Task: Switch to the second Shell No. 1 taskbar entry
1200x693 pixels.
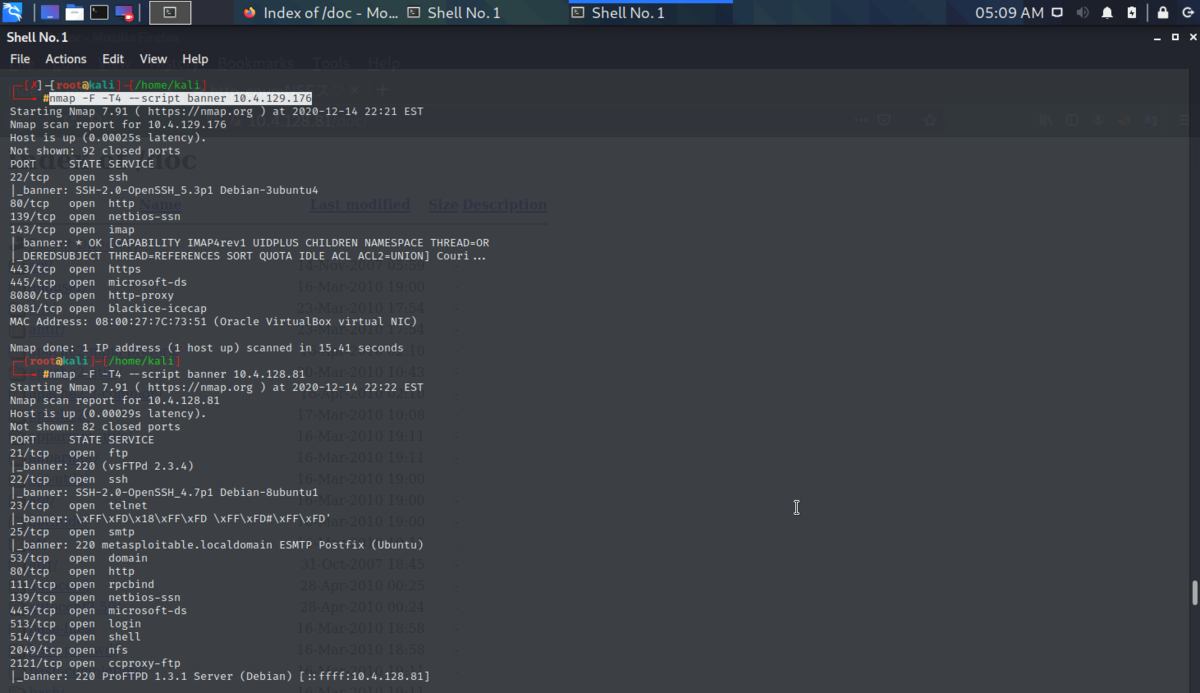Action: tap(649, 13)
